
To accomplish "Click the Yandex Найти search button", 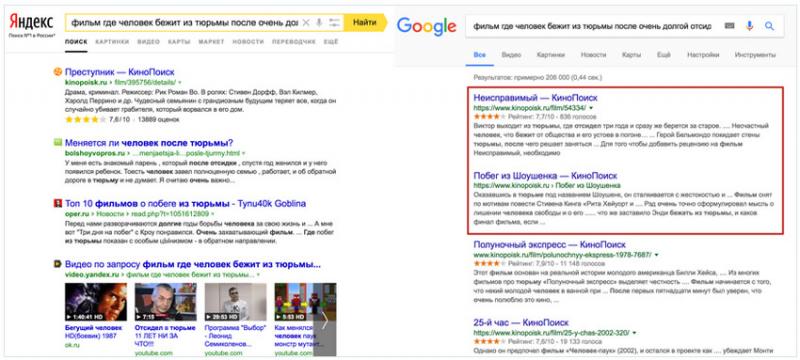I will point(365,22).
